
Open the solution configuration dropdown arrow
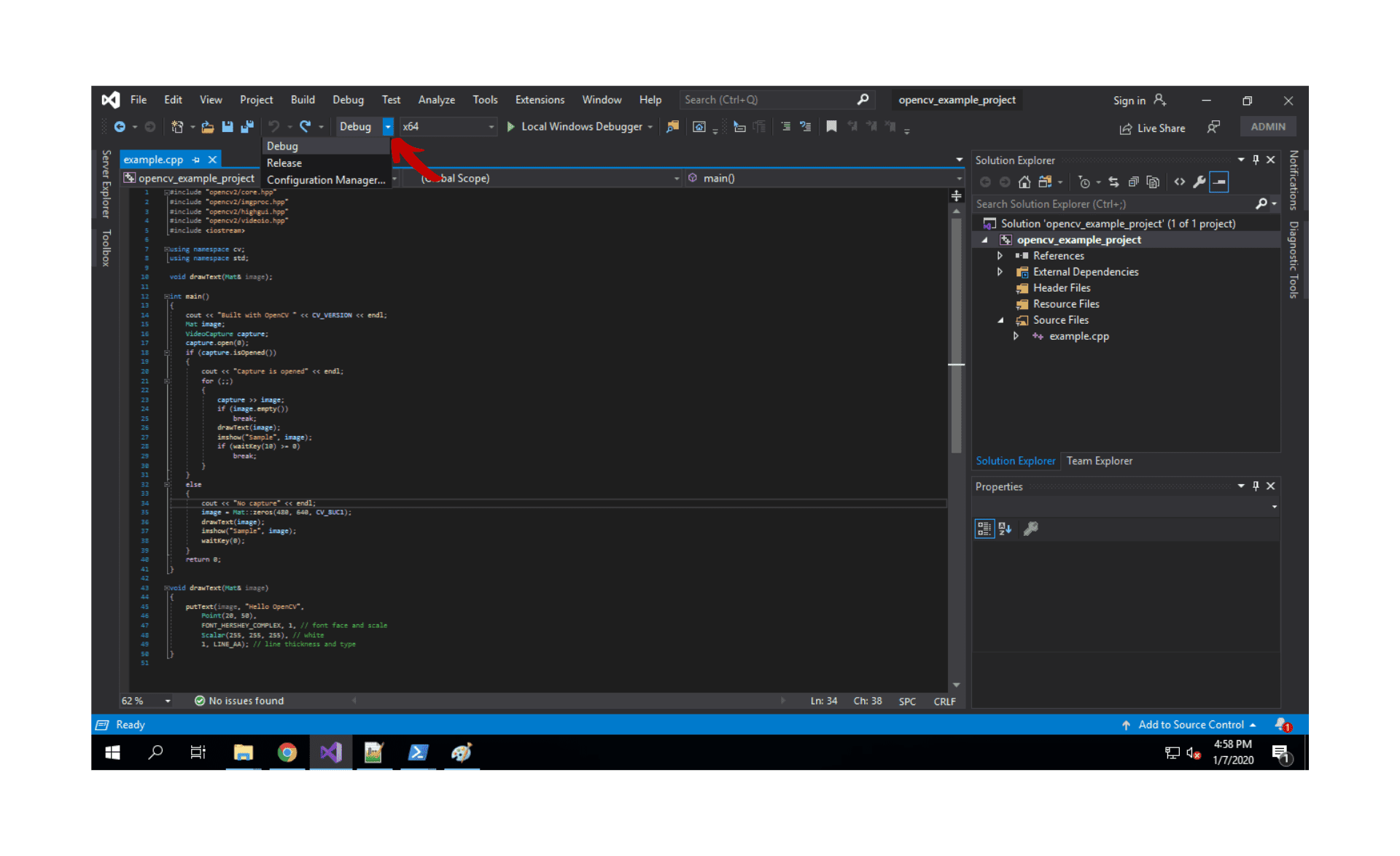(x=388, y=127)
